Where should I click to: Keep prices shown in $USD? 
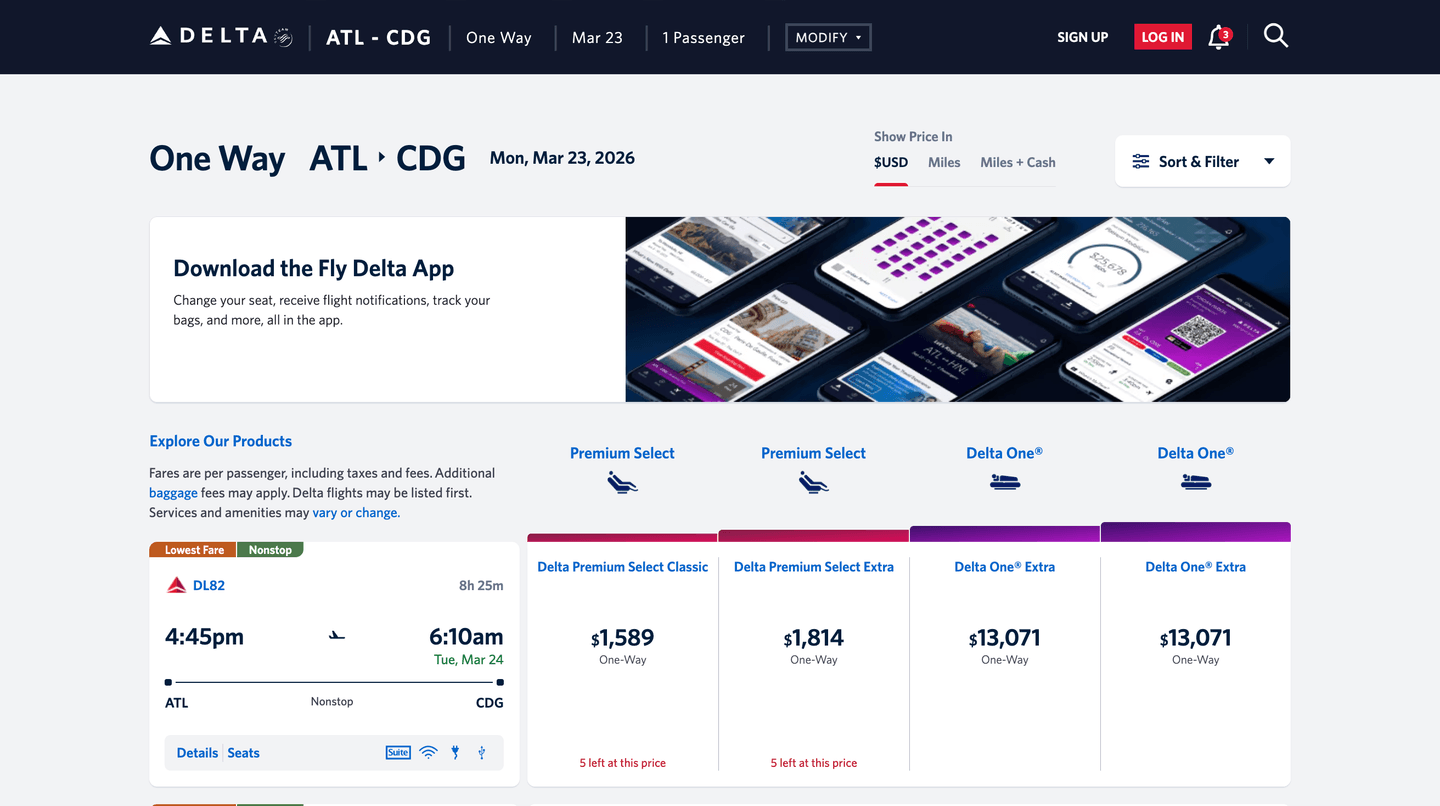point(890,161)
